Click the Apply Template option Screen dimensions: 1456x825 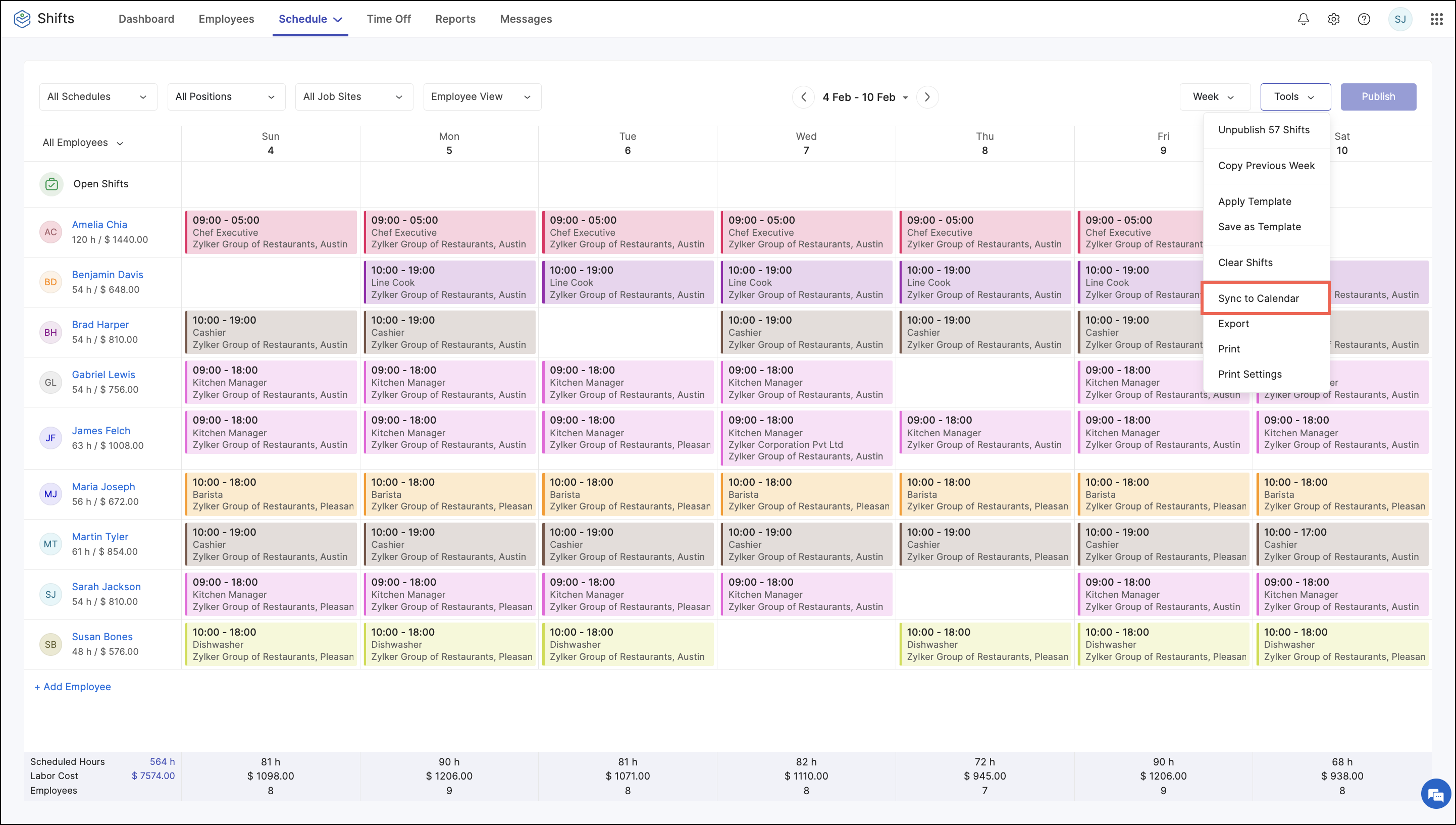click(1254, 200)
